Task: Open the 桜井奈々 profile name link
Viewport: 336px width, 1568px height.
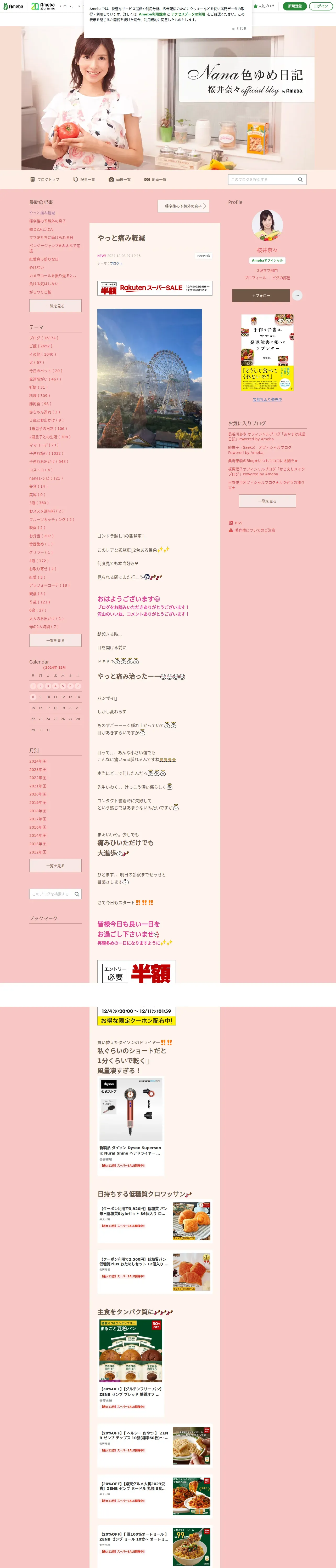Action: [267, 250]
